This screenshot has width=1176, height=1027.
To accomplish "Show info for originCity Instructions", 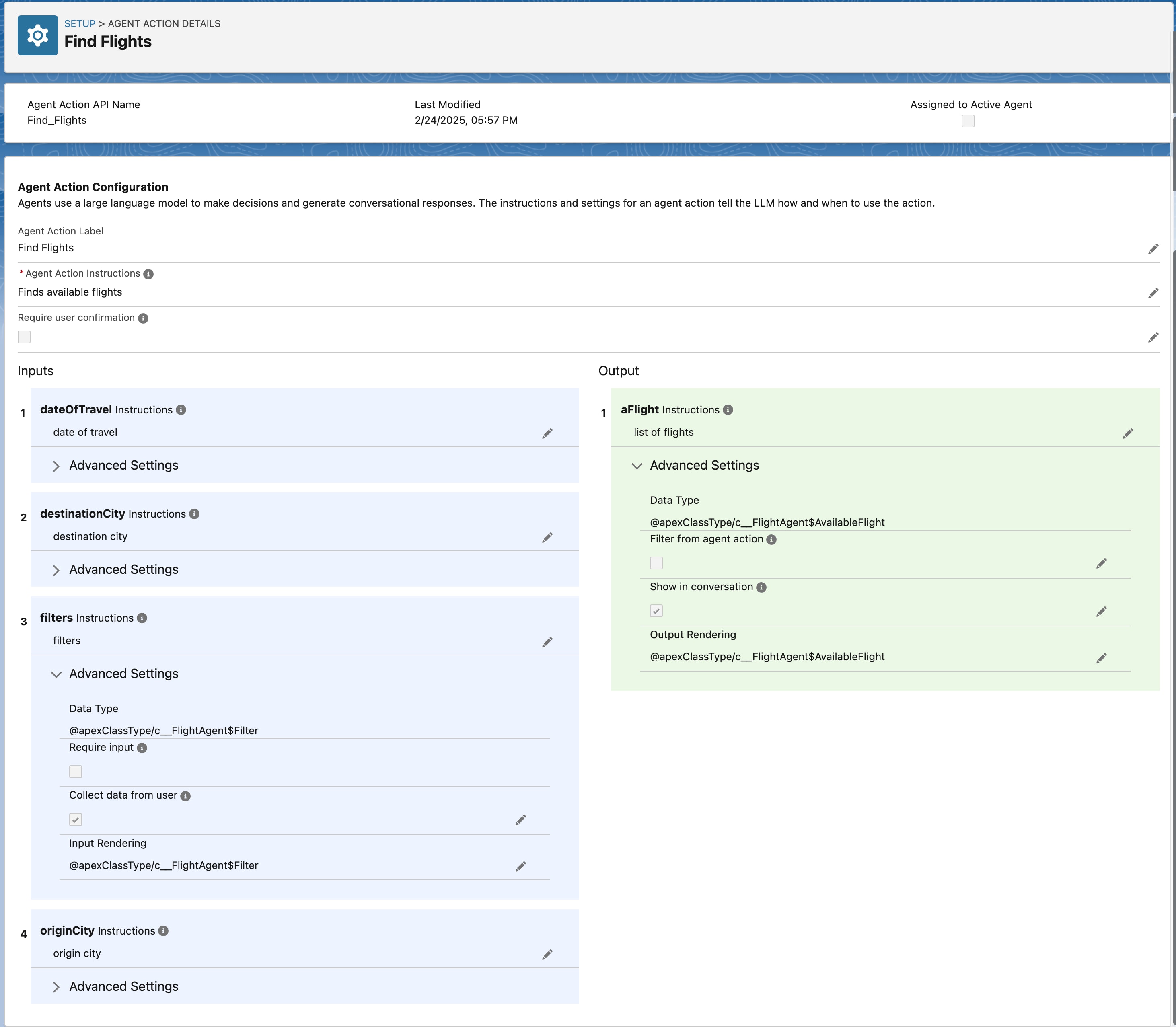I will click(x=163, y=931).
